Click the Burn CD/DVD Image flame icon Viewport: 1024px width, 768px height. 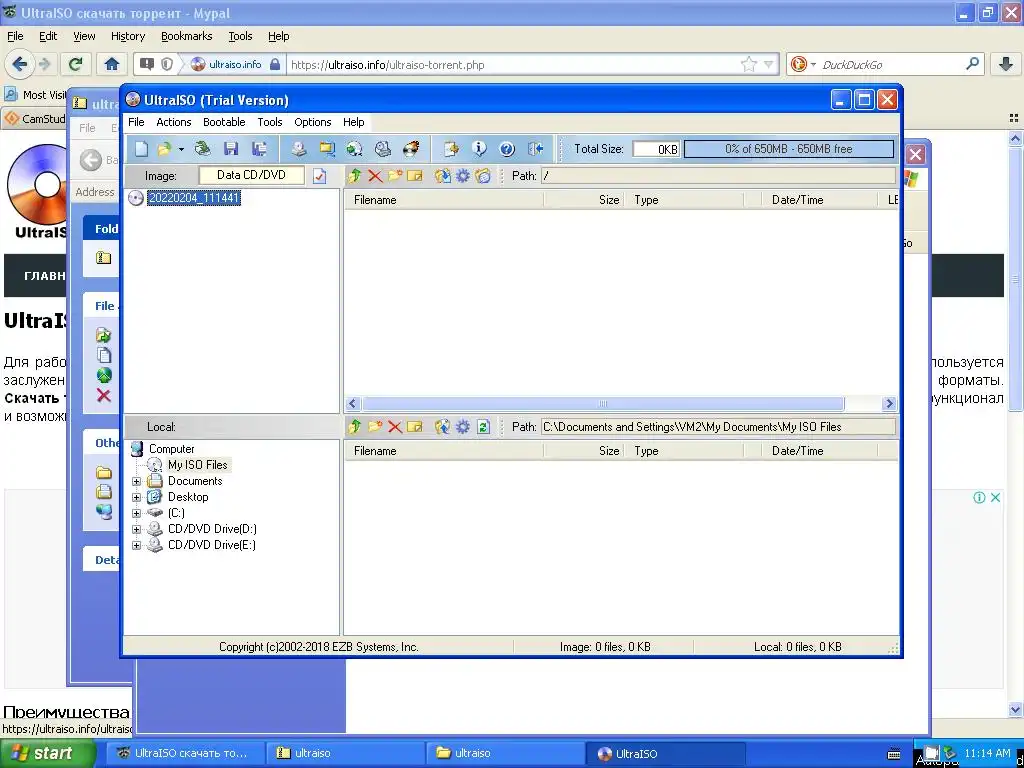coord(411,149)
